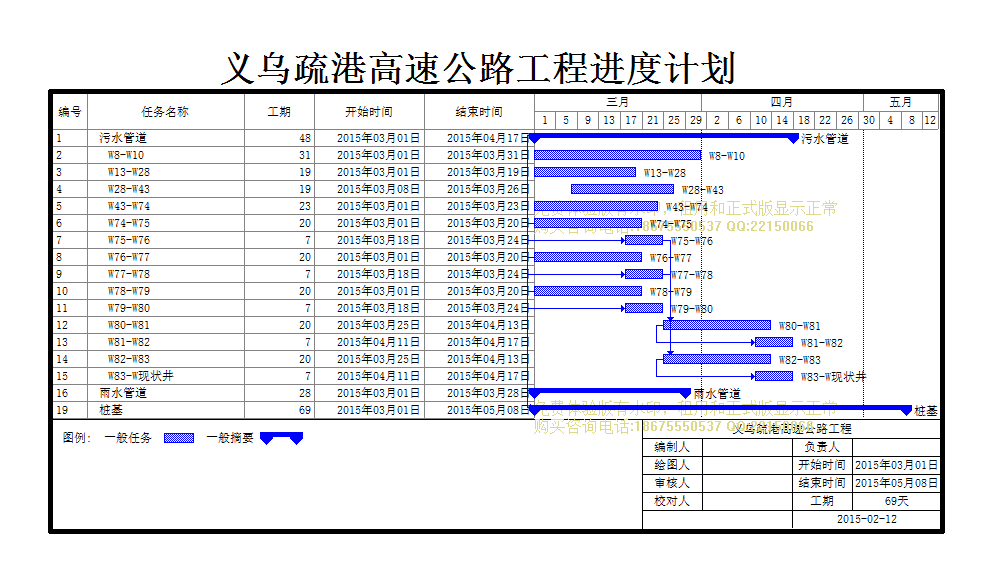Click the 雨水管道 summary bar
991x580 pixels.
[610, 393]
